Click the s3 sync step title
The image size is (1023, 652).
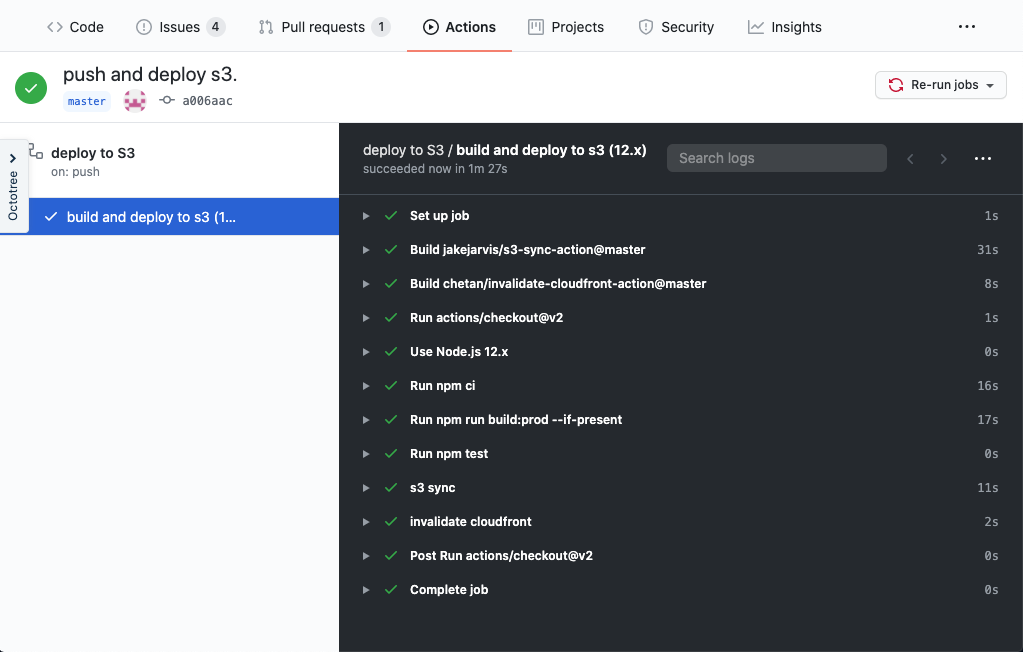click(x=433, y=488)
